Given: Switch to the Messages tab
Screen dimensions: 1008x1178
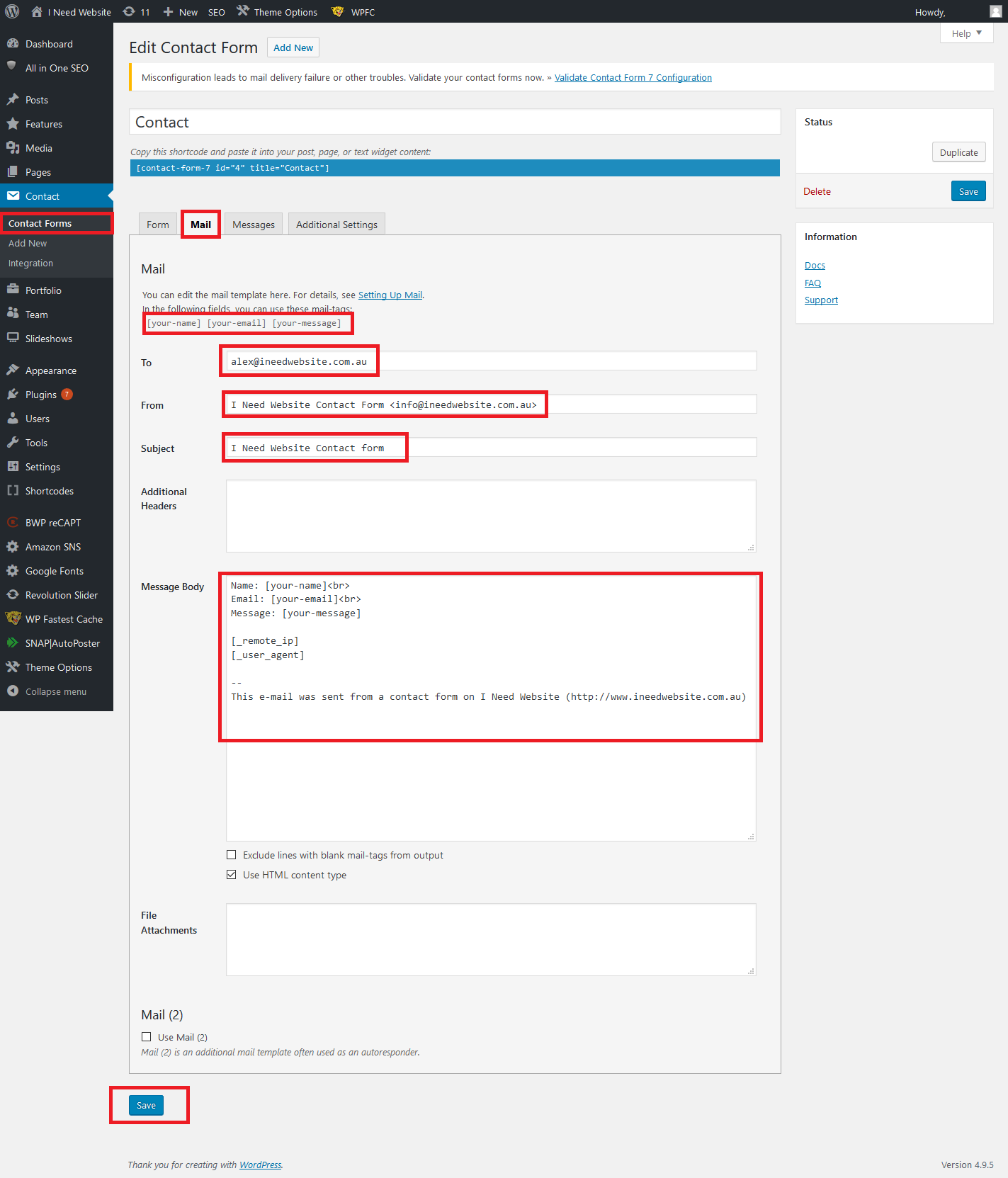Looking at the screenshot, I should (x=254, y=225).
